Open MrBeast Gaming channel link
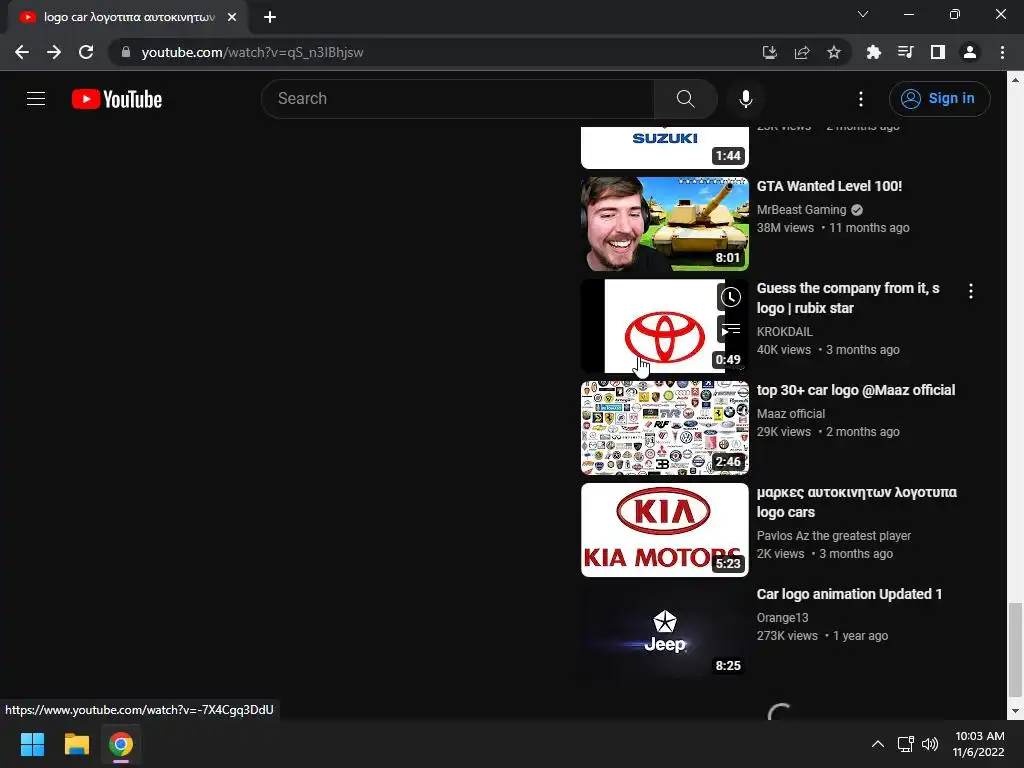The image size is (1024, 768). coord(801,210)
